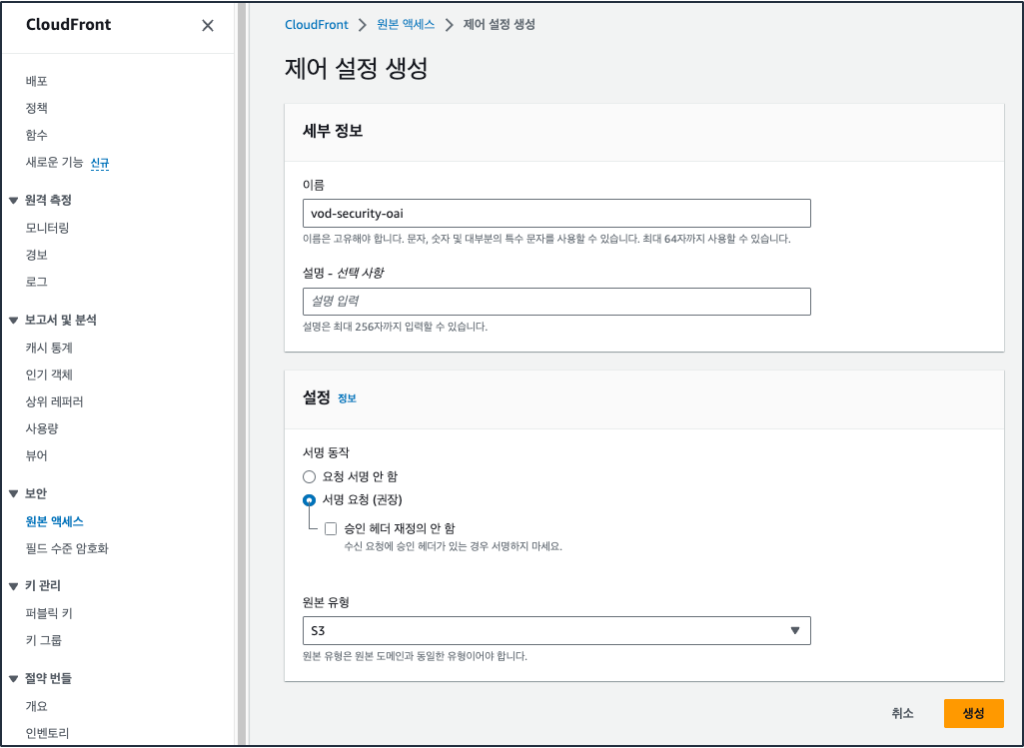
Task: Open 키 그룹 page
Action: [44, 640]
